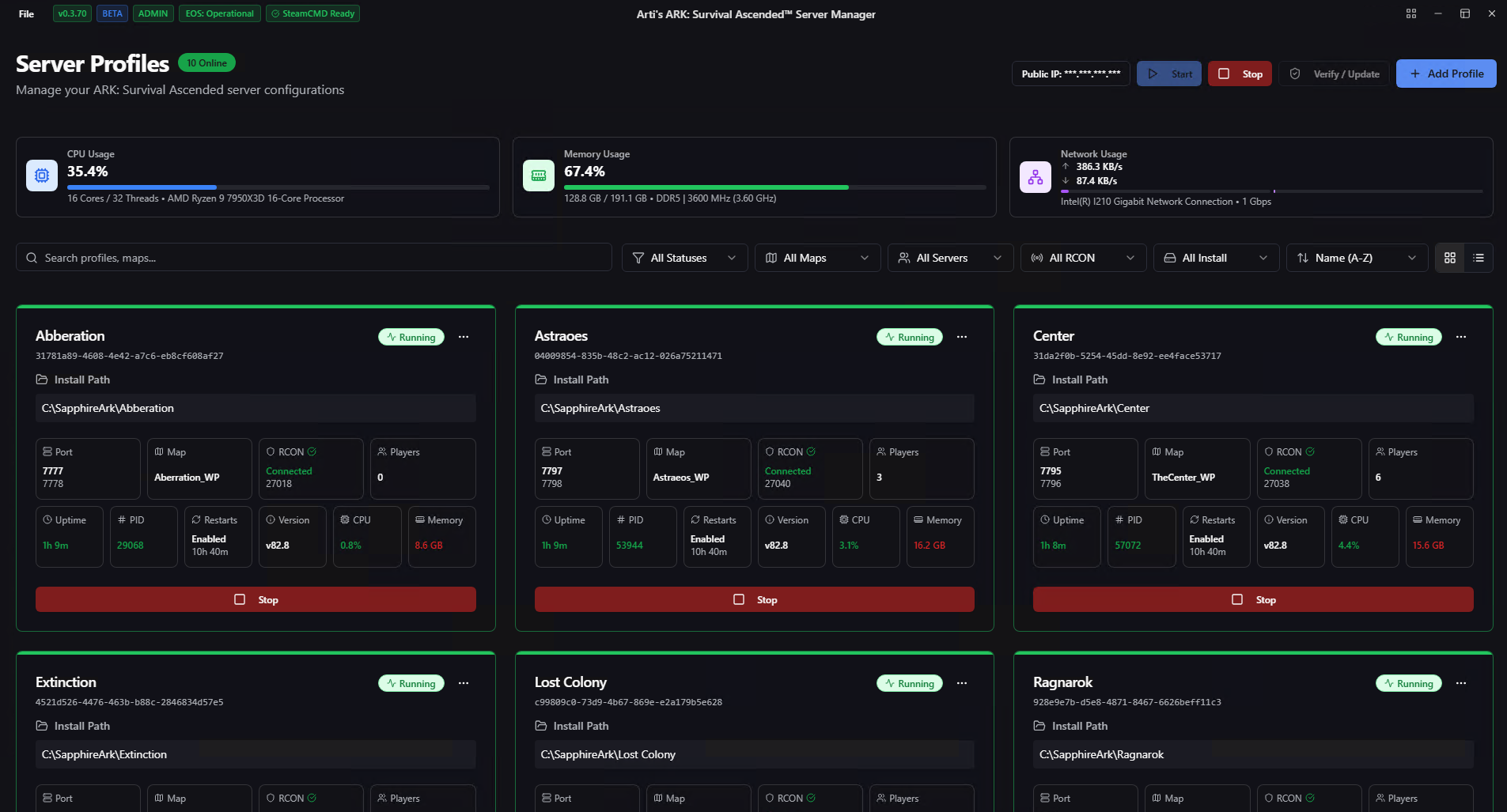Viewport: 1507px width, 812px height.
Task: Switch to grid view layout
Action: click(x=1449, y=258)
